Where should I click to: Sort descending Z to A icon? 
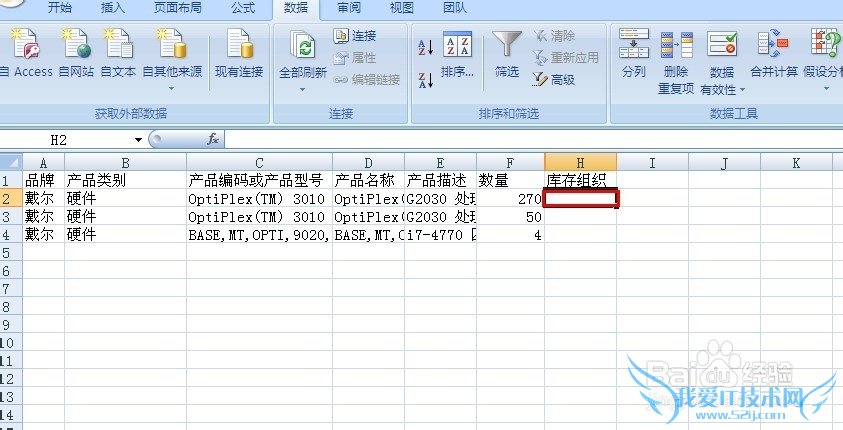[x=426, y=80]
